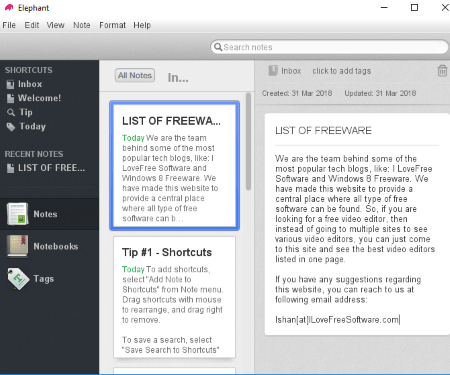Click the Inbox notebook icon in Shortcuts
The width and height of the screenshot is (450, 375).
11,84
